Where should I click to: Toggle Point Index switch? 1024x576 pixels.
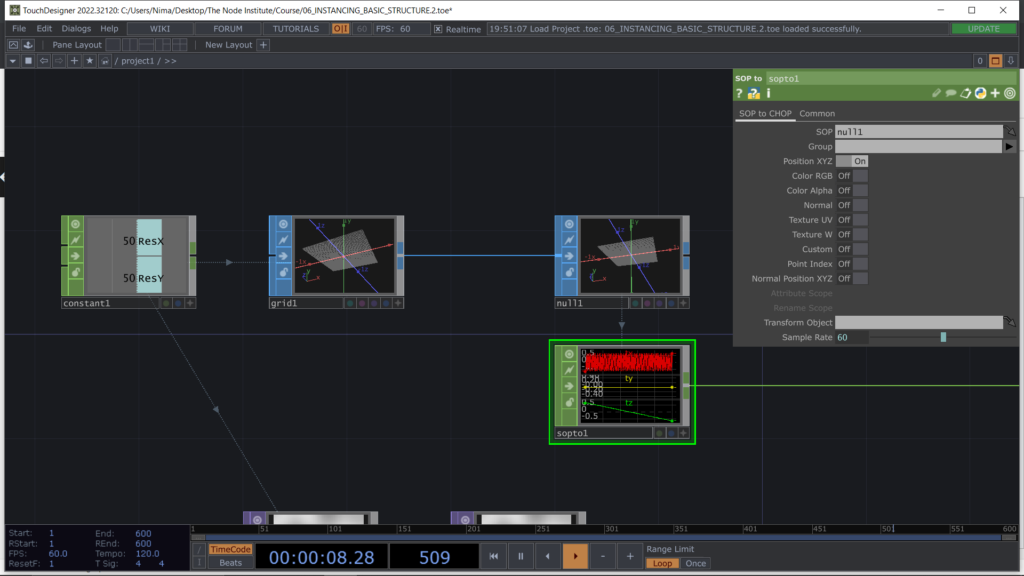pyautogui.click(x=852, y=264)
